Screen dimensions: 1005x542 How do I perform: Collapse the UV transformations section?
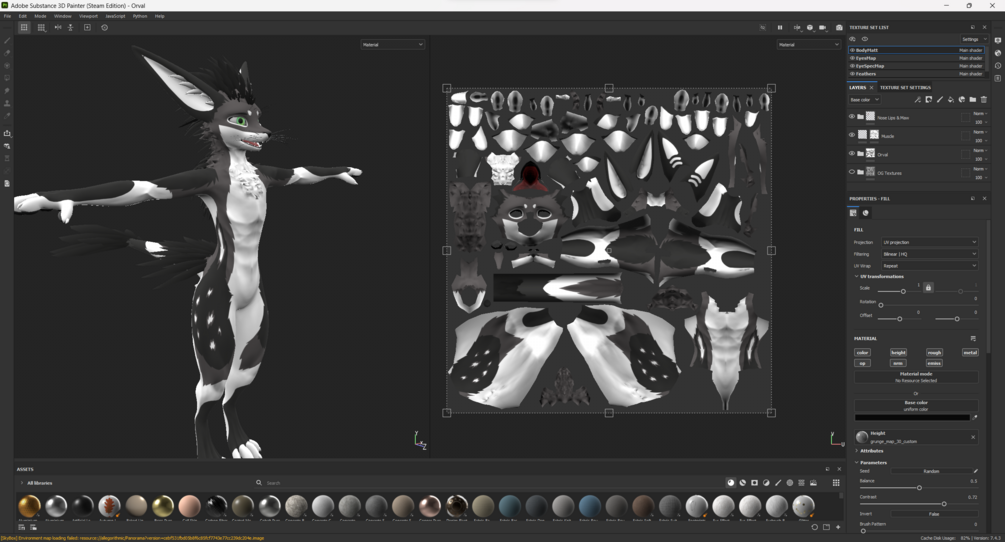click(x=856, y=276)
